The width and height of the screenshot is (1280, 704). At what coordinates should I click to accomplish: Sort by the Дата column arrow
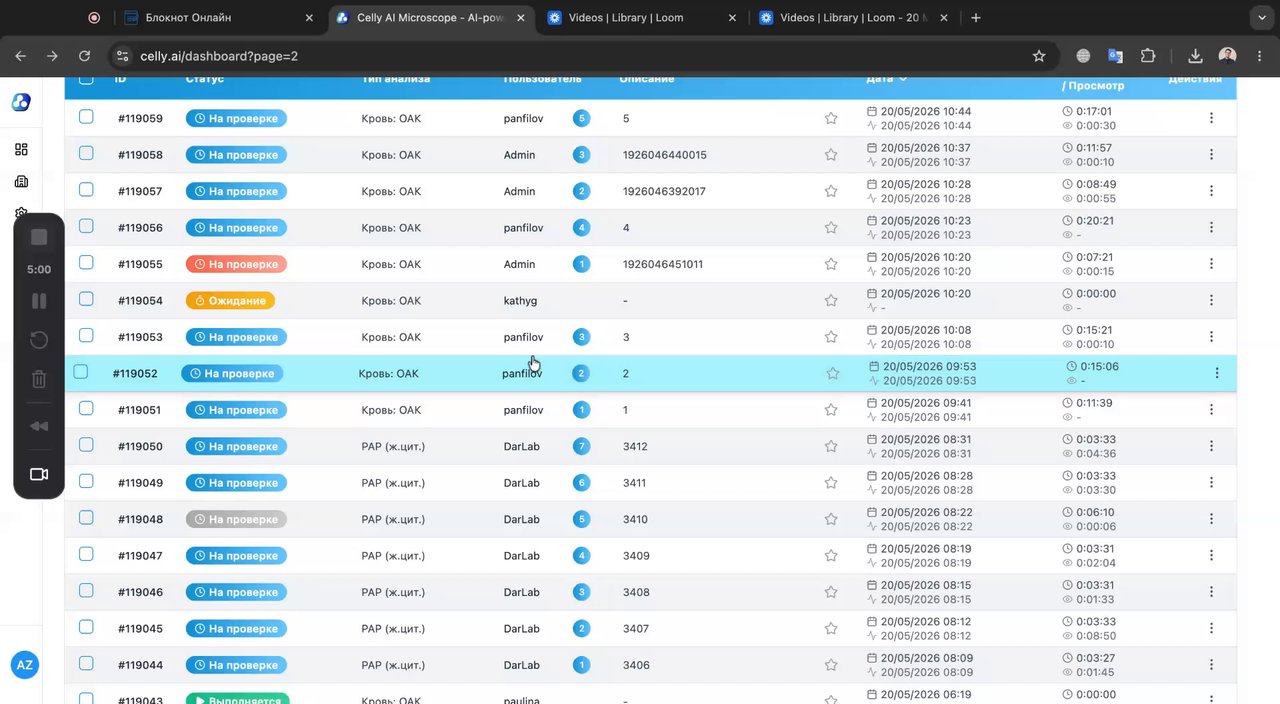(903, 79)
